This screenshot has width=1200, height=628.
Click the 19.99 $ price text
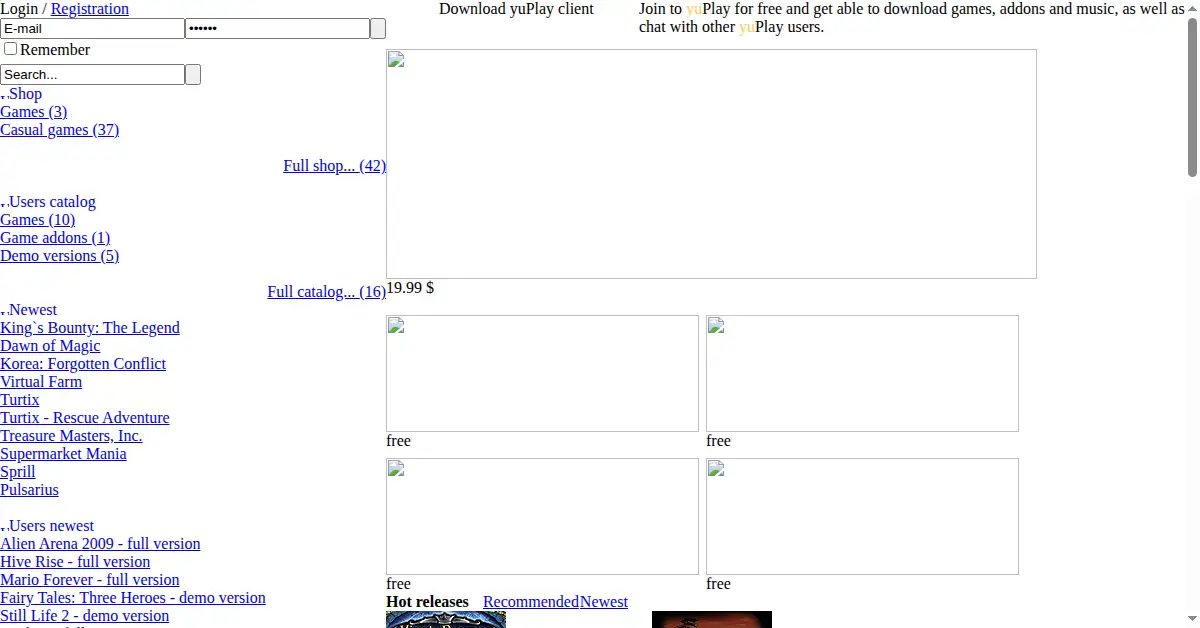click(410, 288)
